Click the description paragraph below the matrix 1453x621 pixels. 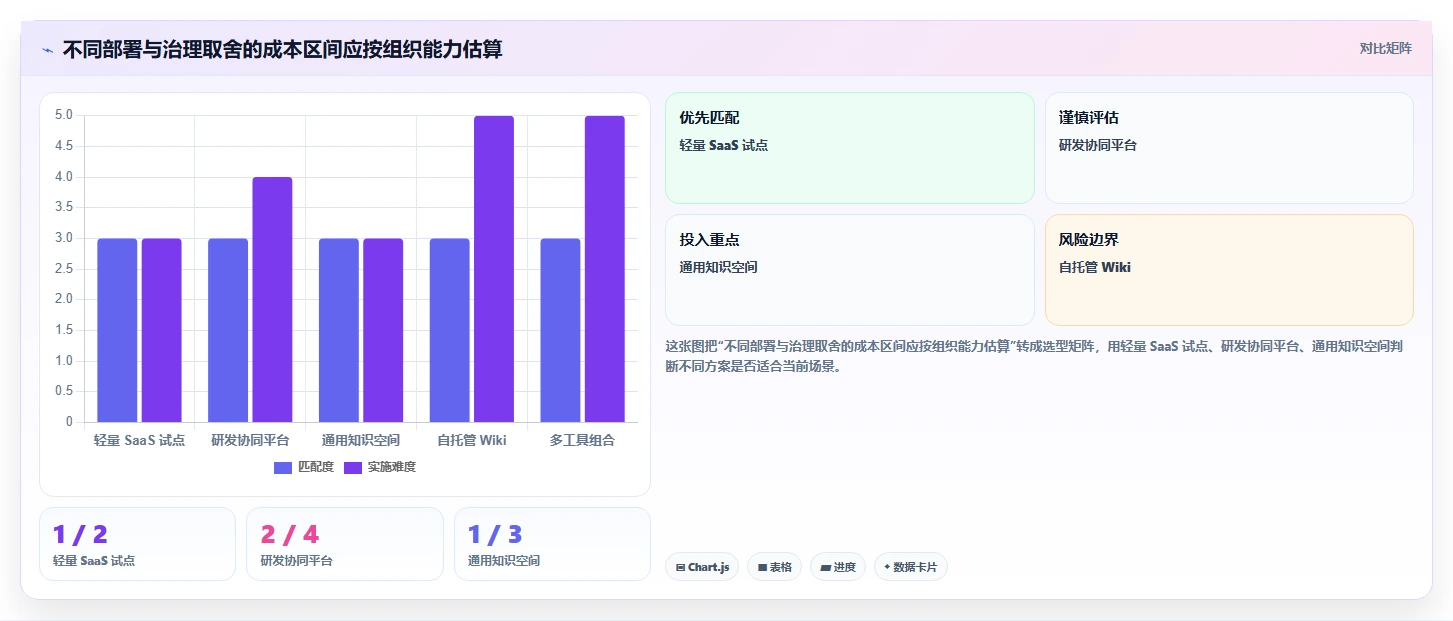(x=1037, y=356)
